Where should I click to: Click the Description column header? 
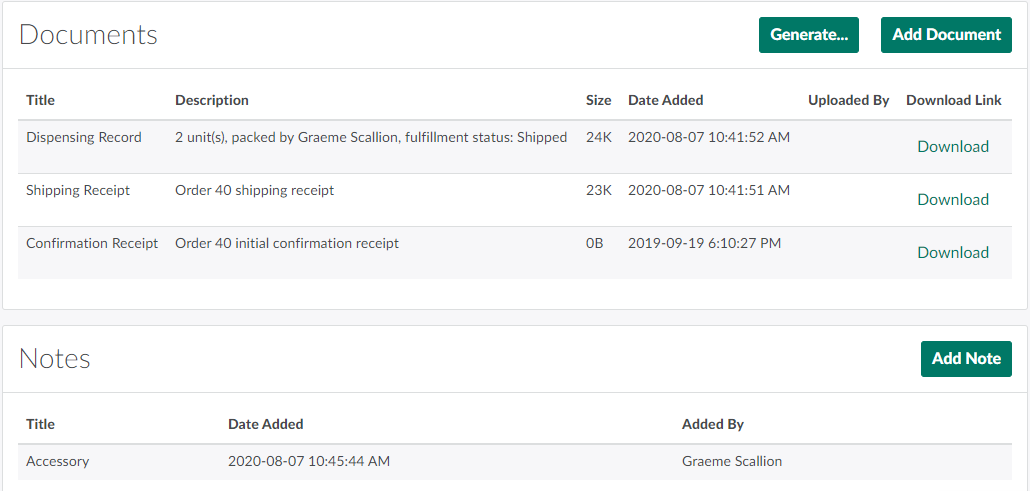(x=212, y=101)
